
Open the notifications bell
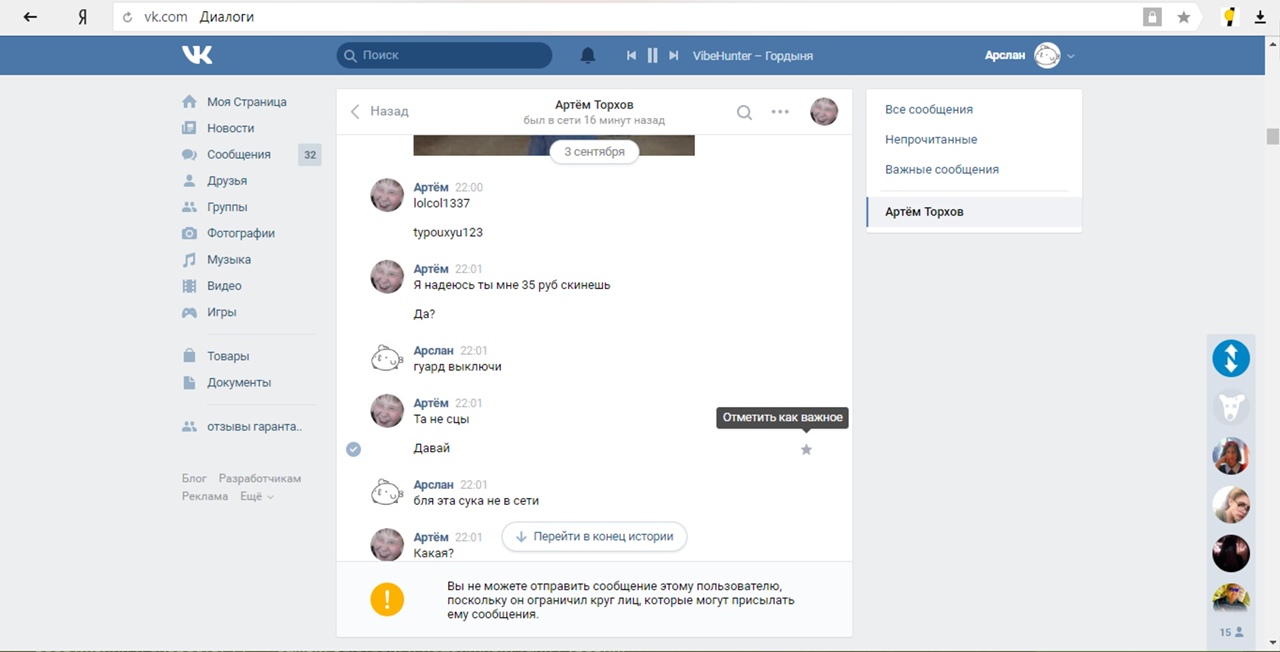point(588,56)
